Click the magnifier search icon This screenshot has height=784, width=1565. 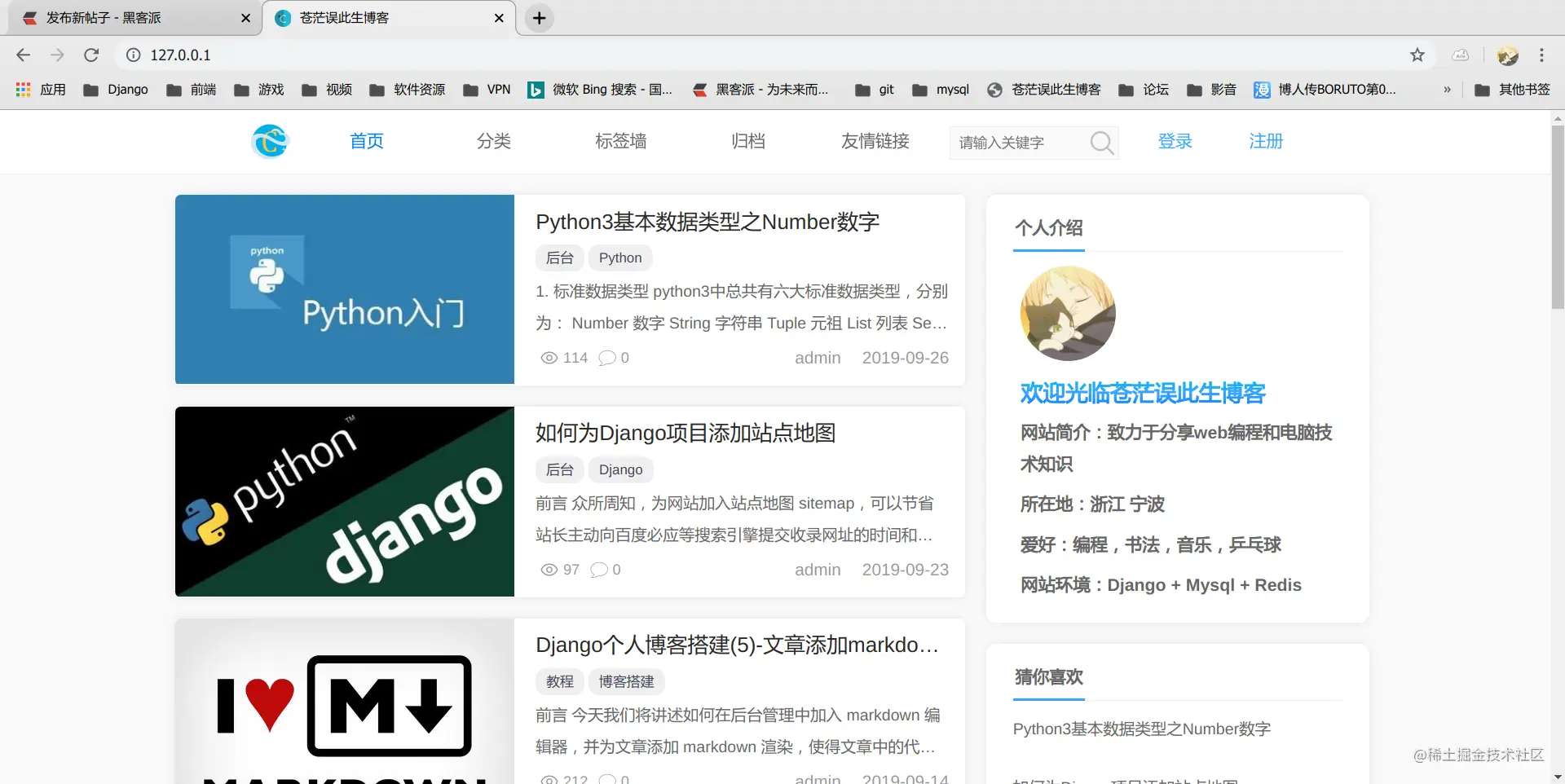pyautogui.click(x=1102, y=143)
